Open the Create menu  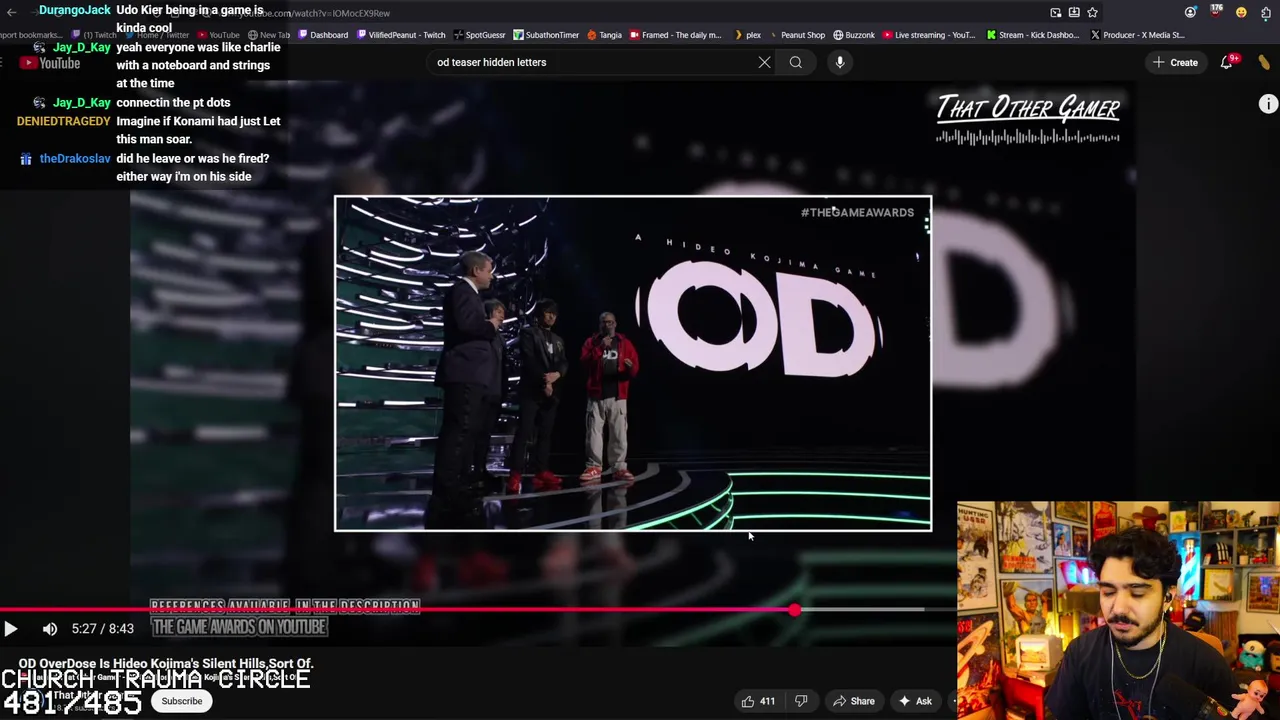(1175, 62)
